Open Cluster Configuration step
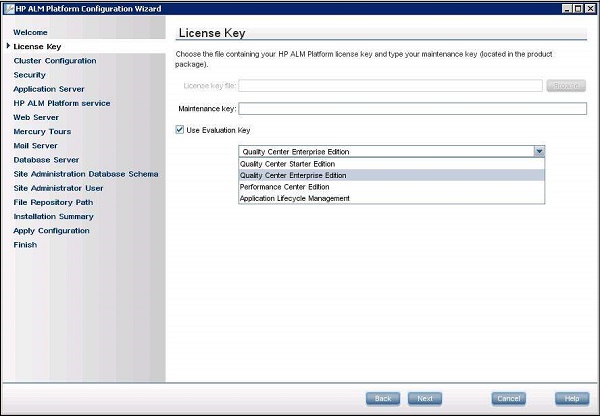Screen dimensions: 600x416 click(55, 61)
